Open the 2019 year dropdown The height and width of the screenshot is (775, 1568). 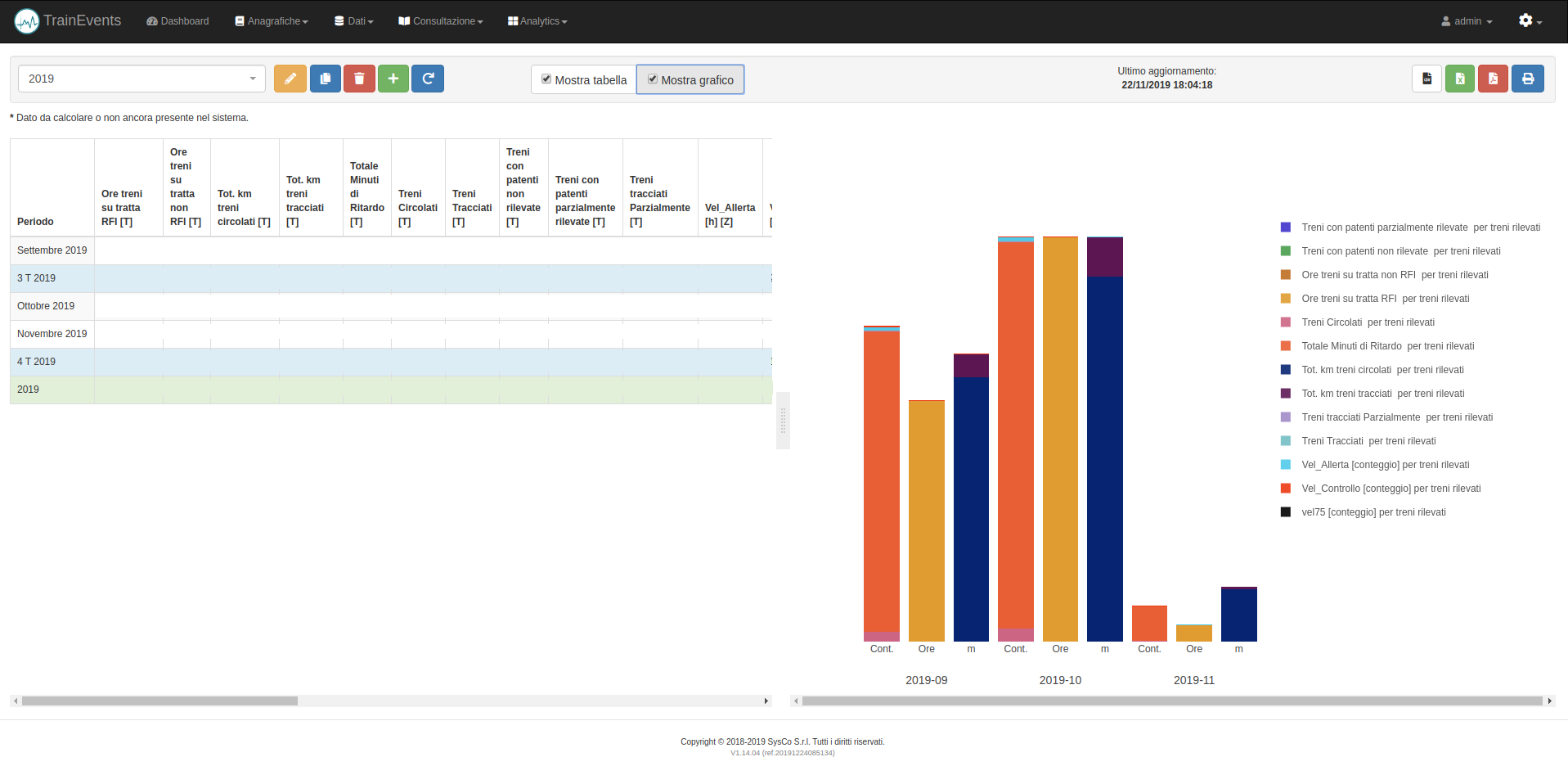pos(142,79)
